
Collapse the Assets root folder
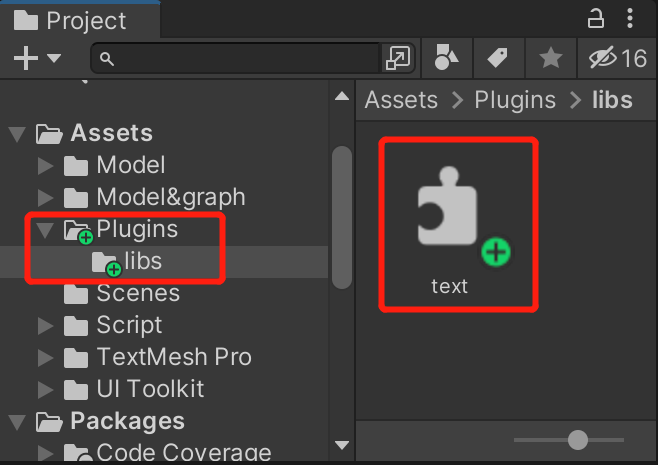click(17, 134)
